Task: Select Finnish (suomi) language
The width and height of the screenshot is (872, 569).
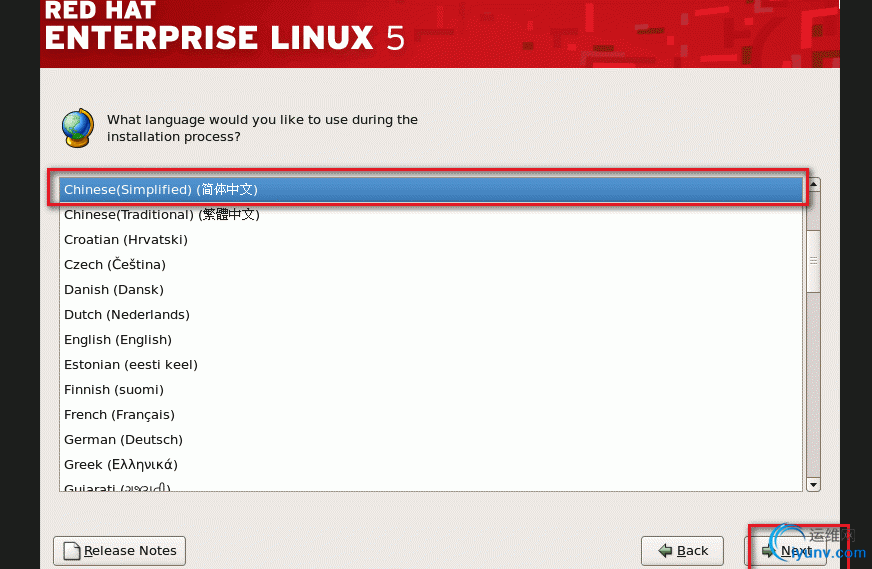Action: [x=431, y=390]
